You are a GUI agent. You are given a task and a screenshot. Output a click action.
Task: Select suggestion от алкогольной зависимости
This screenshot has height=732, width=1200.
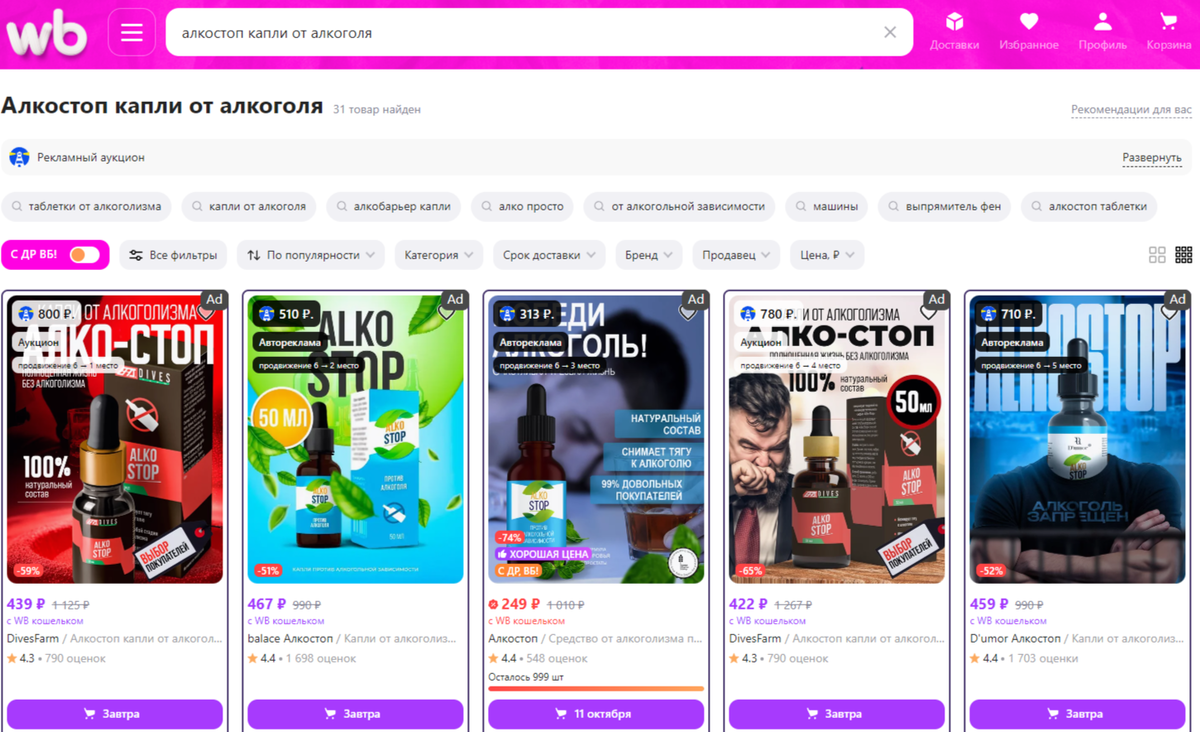679,207
